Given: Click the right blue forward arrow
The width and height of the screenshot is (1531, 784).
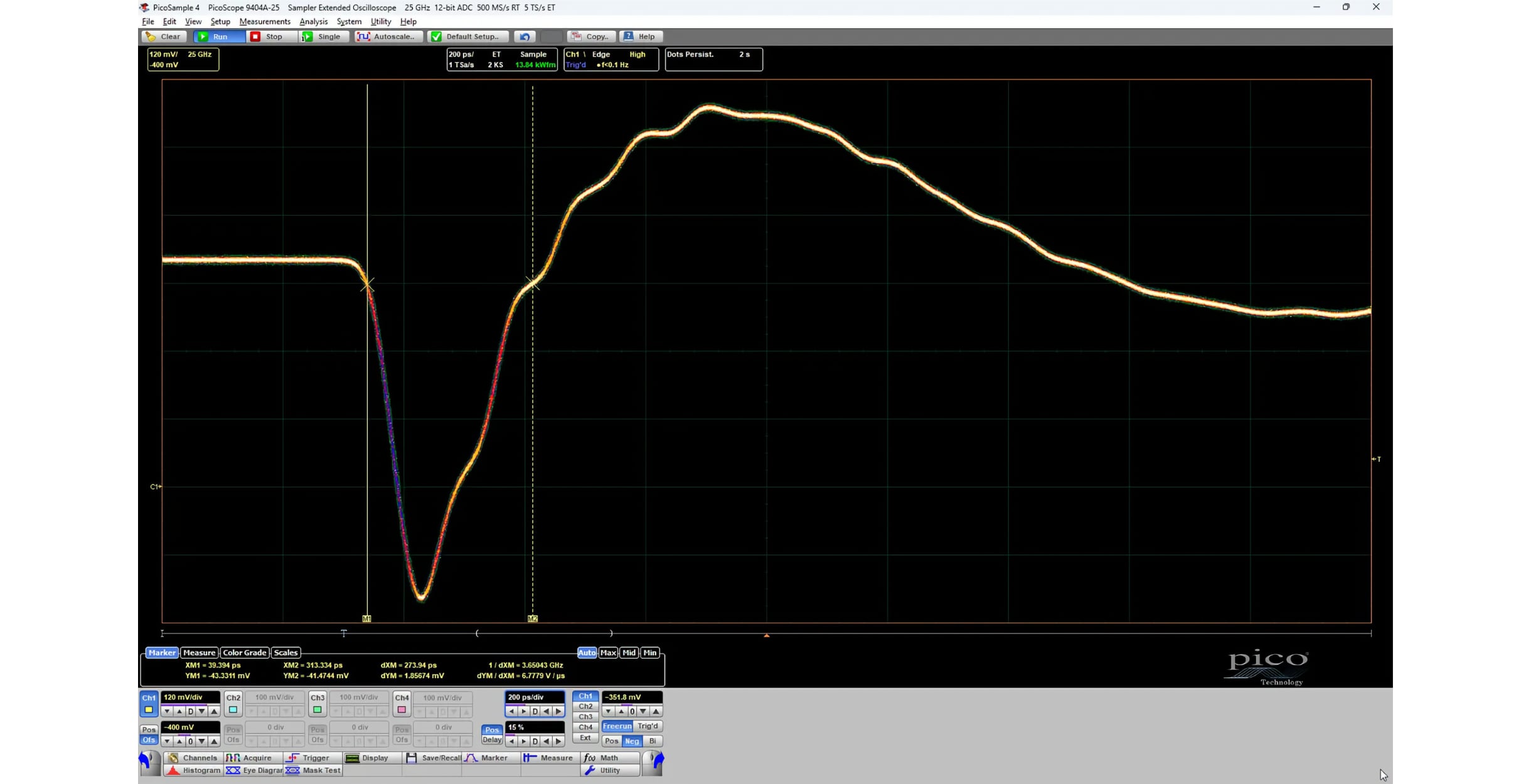Looking at the screenshot, I should (653, 763).
